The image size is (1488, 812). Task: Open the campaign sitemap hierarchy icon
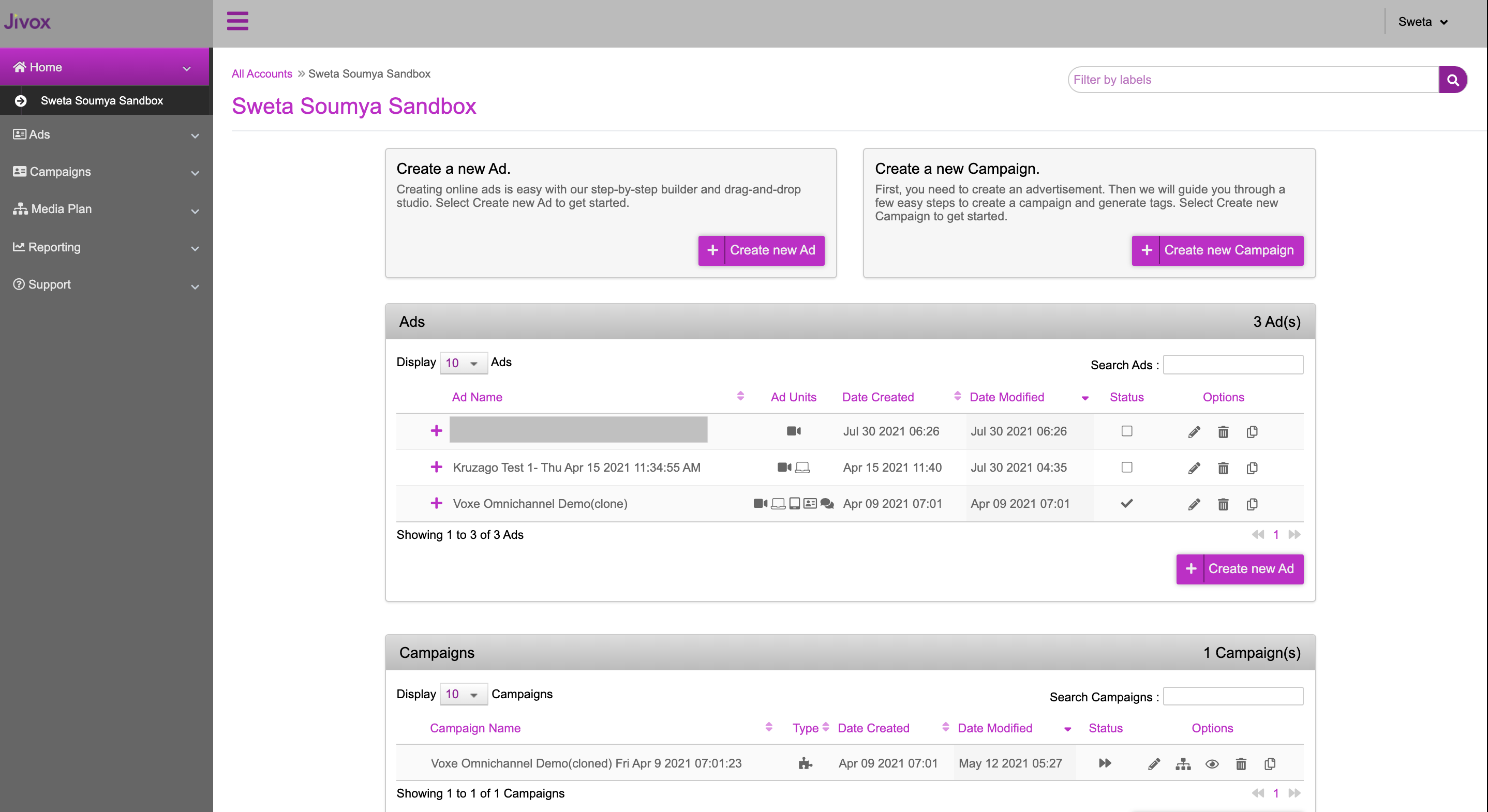click(x=1183, y=763)
